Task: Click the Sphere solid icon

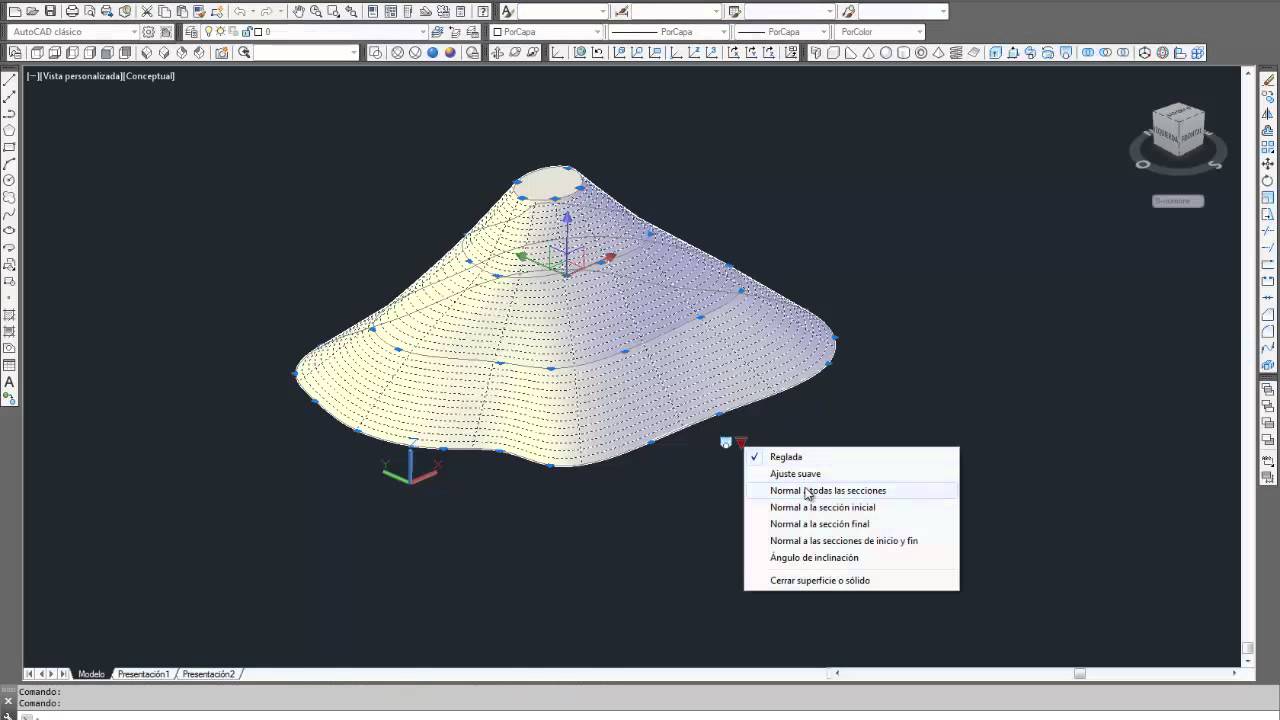Action: pos(887,53)
